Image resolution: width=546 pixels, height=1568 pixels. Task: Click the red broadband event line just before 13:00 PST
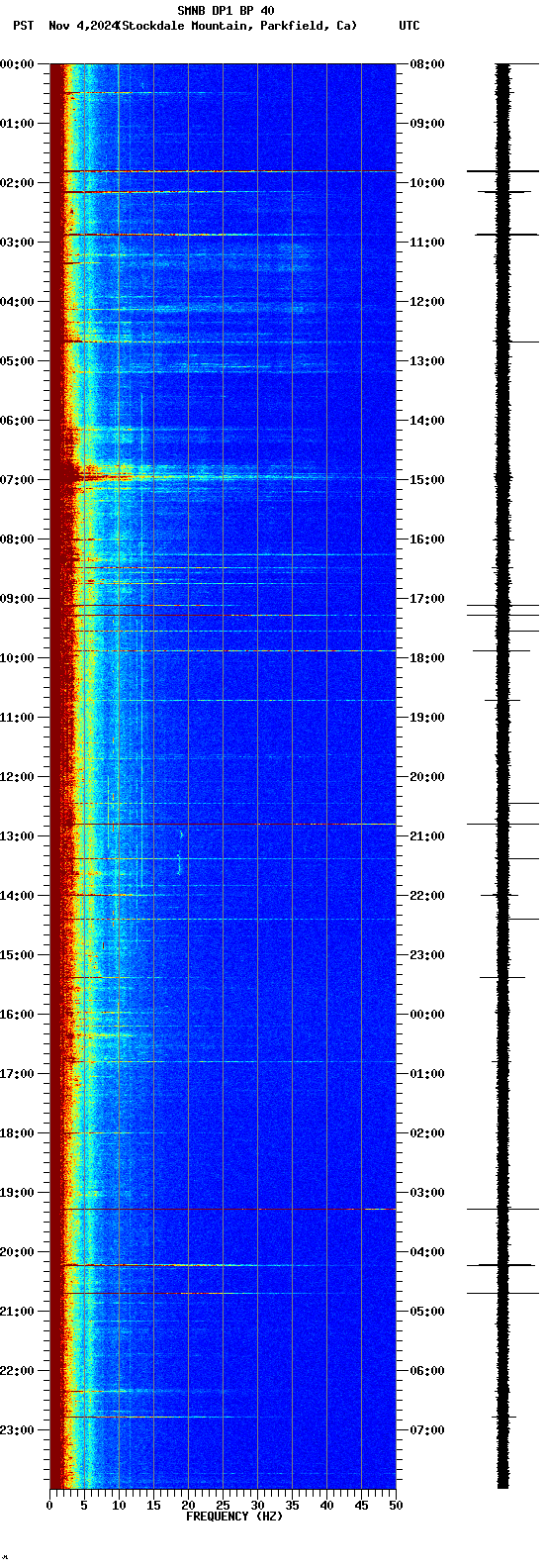(x=223, y=824)
